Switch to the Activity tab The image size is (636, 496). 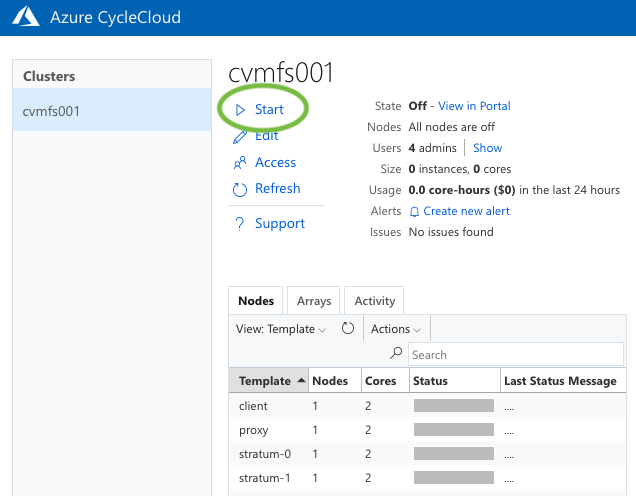click(x=374, y=301)
